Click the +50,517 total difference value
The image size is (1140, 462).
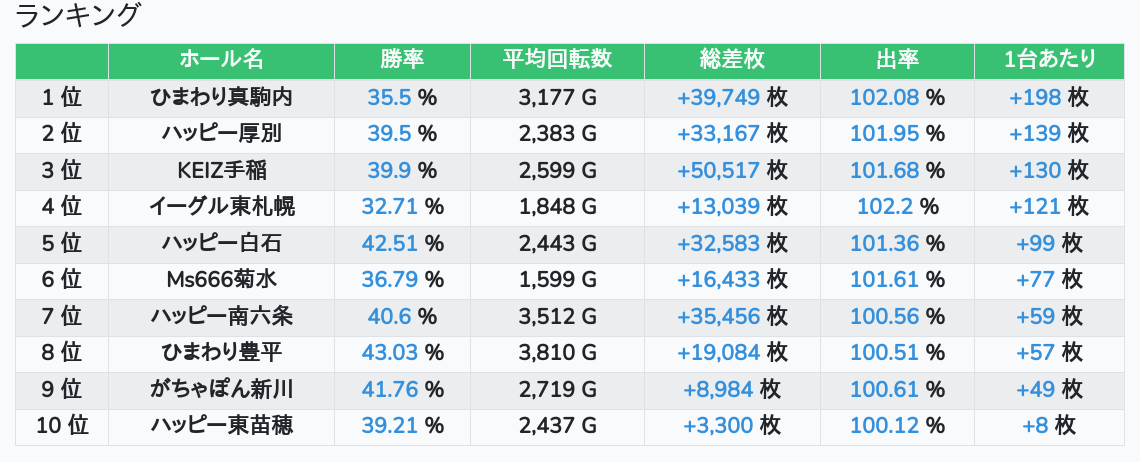tap(719, 171)
